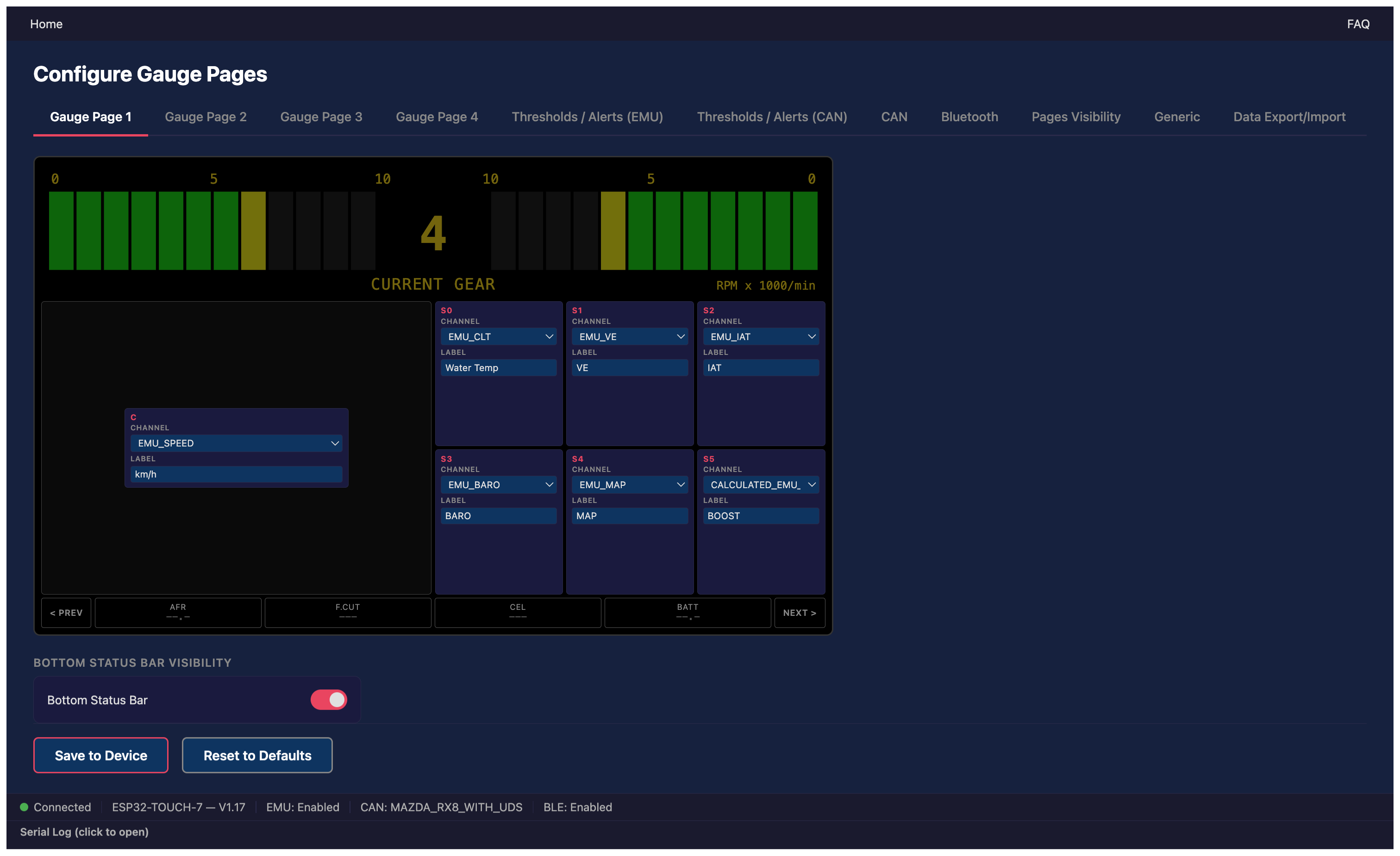This screenshot has width=1400, height=856.
Task: Open the S2 EMU_IAT channel dropdown
Action: pos(761,336)
